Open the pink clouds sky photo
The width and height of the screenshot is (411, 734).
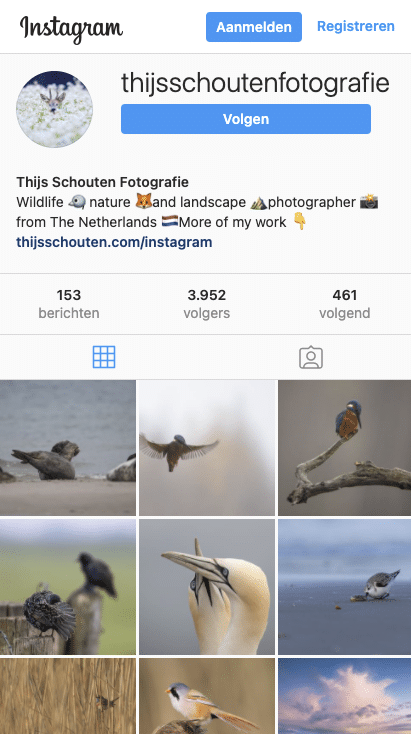(345, 696)
